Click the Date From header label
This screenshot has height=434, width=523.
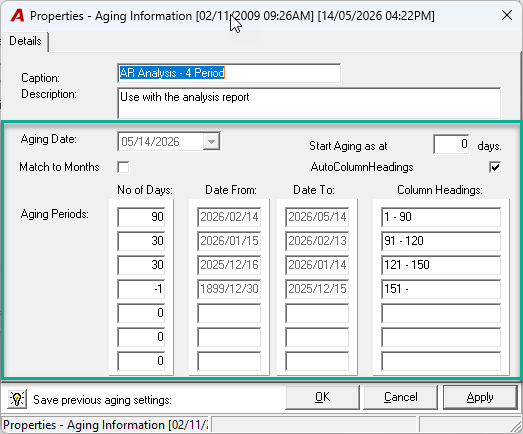coord(231,190)
